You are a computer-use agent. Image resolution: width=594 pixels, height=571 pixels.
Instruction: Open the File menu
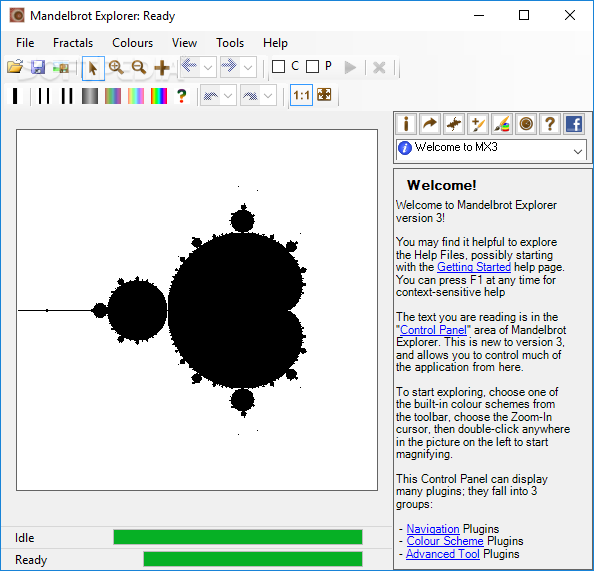[x=25, y=43]
